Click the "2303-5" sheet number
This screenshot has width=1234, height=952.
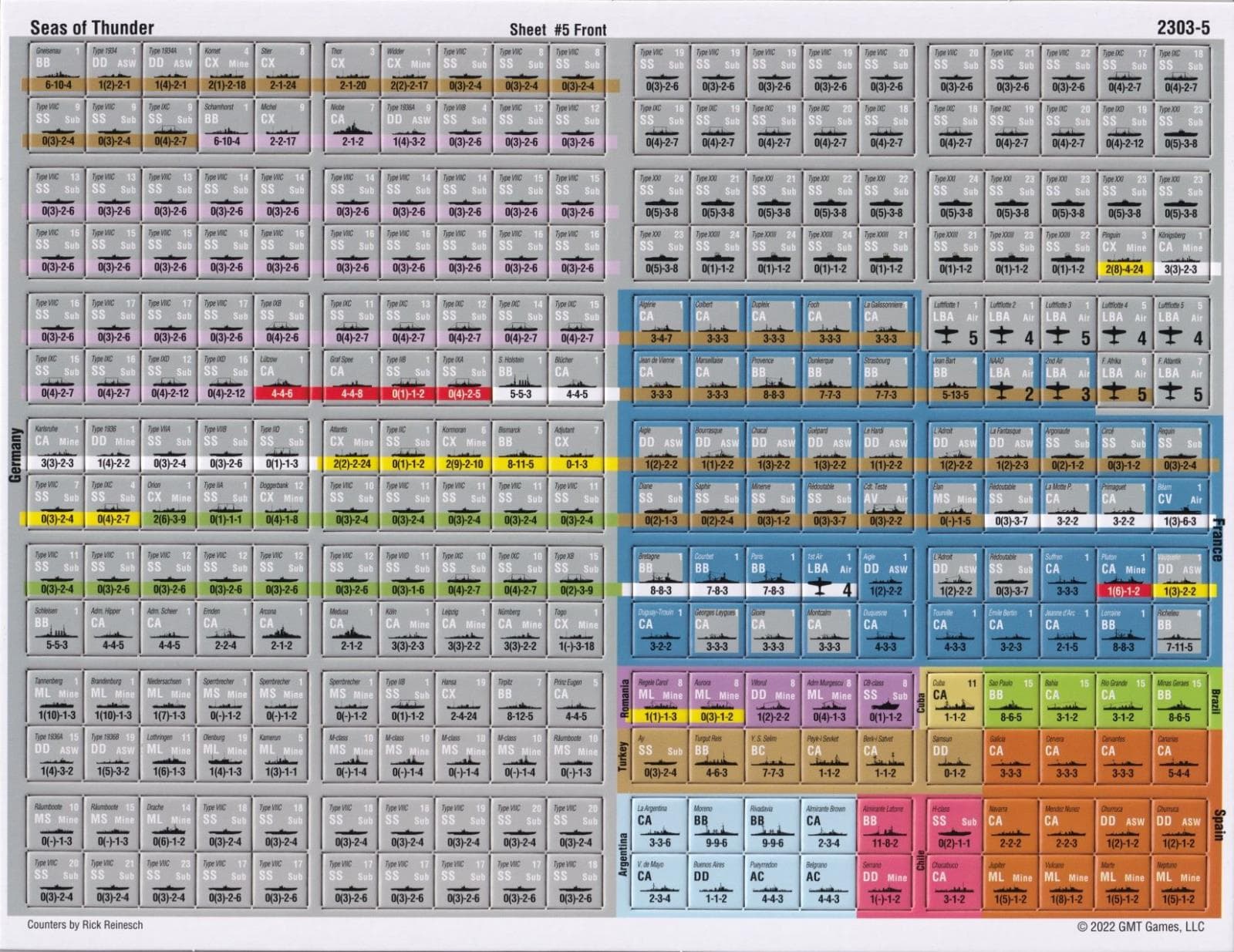(x=1183, y=28)
